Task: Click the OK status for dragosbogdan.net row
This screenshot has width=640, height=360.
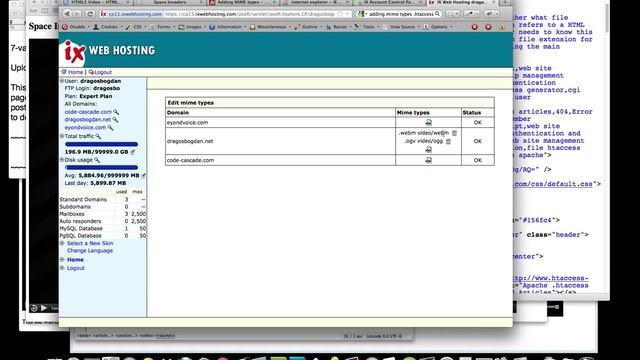Action: pyautogui.click(x=478, y=141)
